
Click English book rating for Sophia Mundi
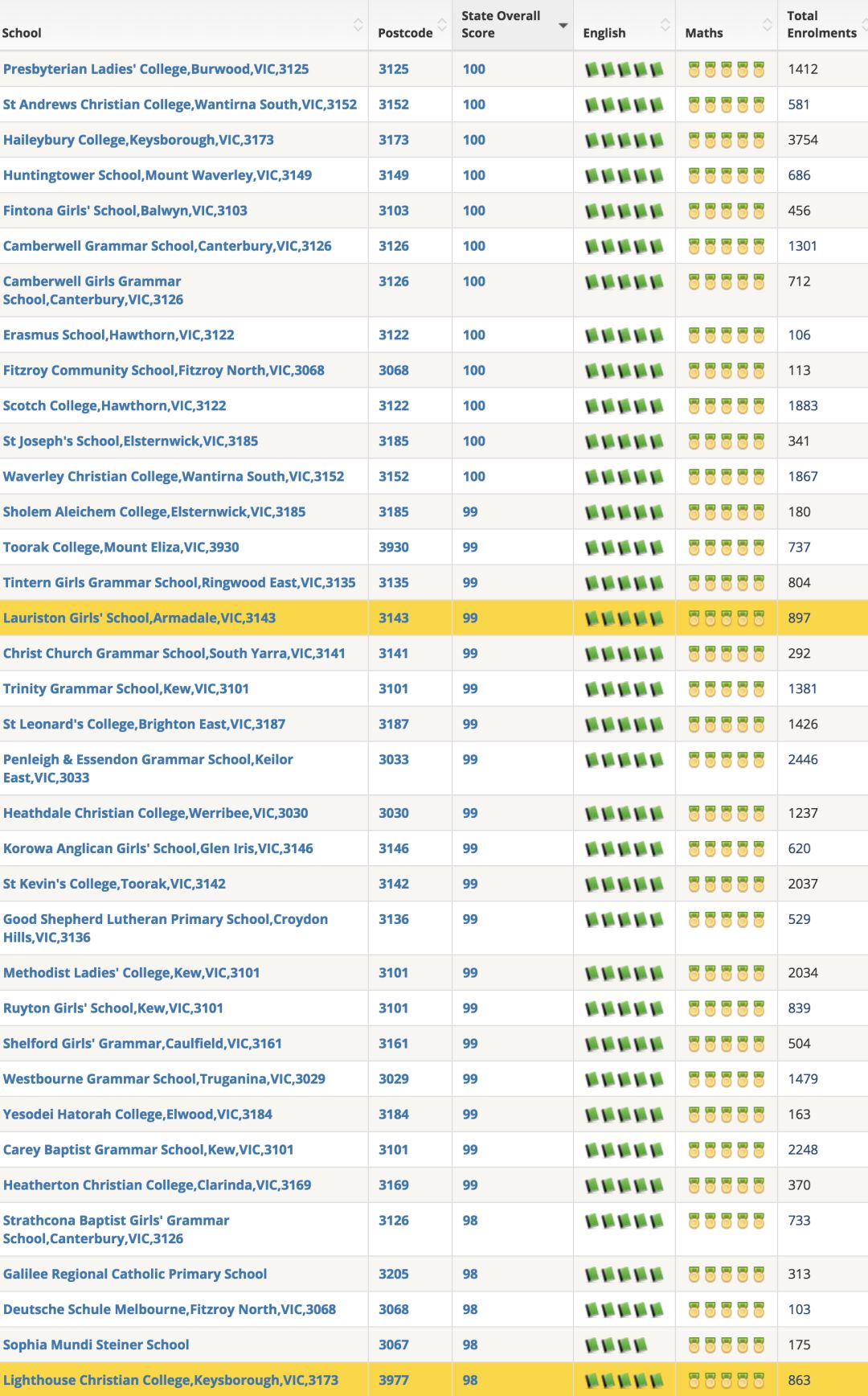point(616,1345)
